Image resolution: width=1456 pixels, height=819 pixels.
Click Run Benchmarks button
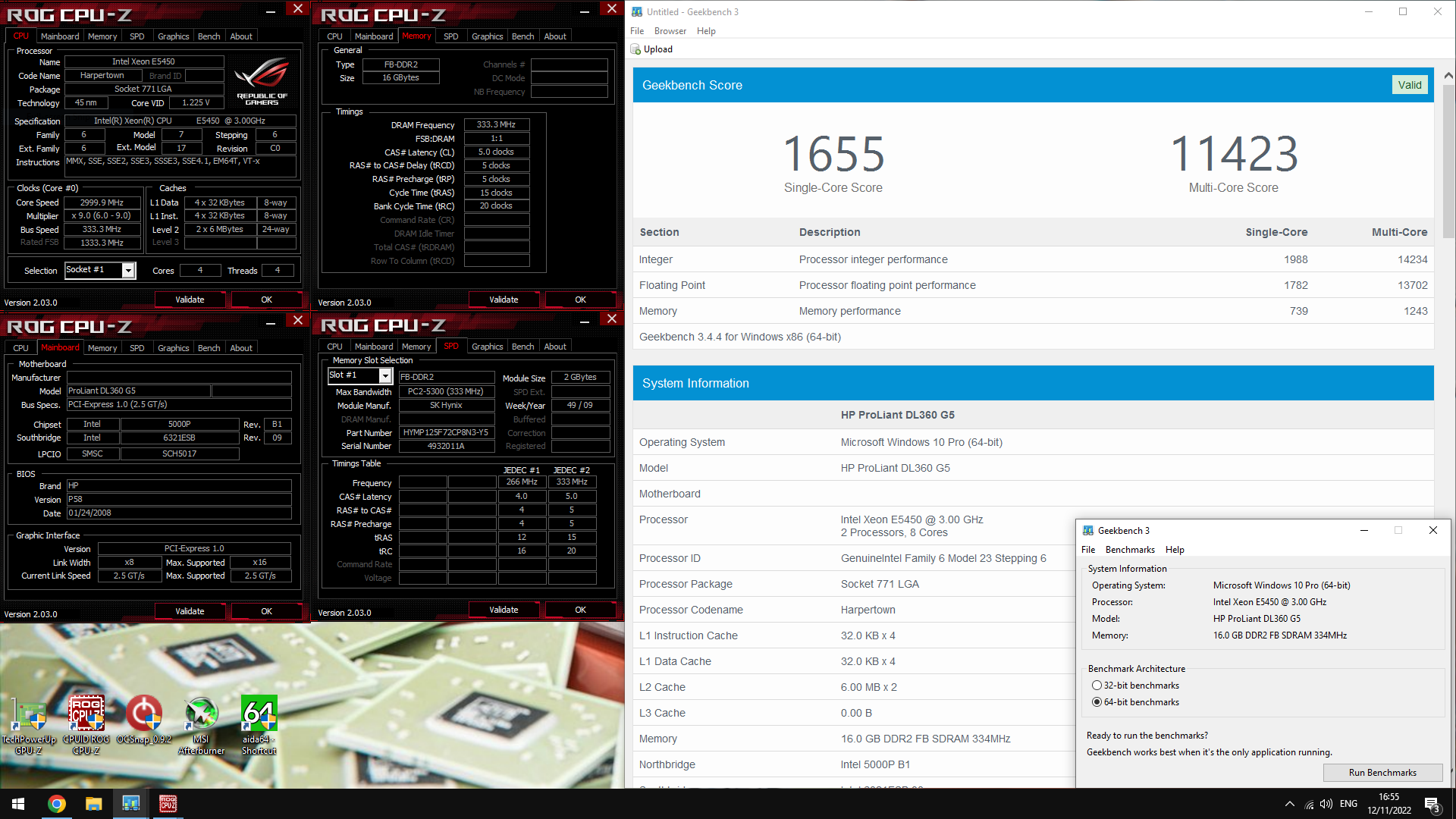click(x=1382, y=773)
